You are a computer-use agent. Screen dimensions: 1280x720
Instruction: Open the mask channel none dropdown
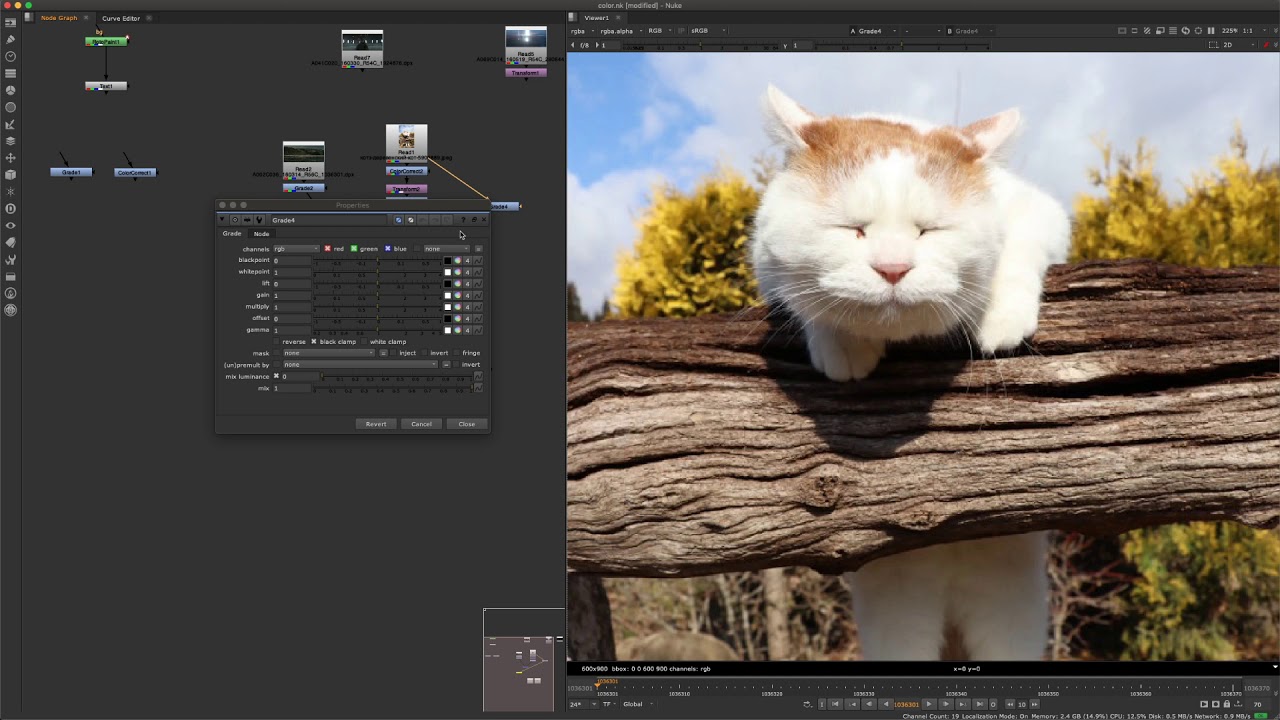point(328,353)
